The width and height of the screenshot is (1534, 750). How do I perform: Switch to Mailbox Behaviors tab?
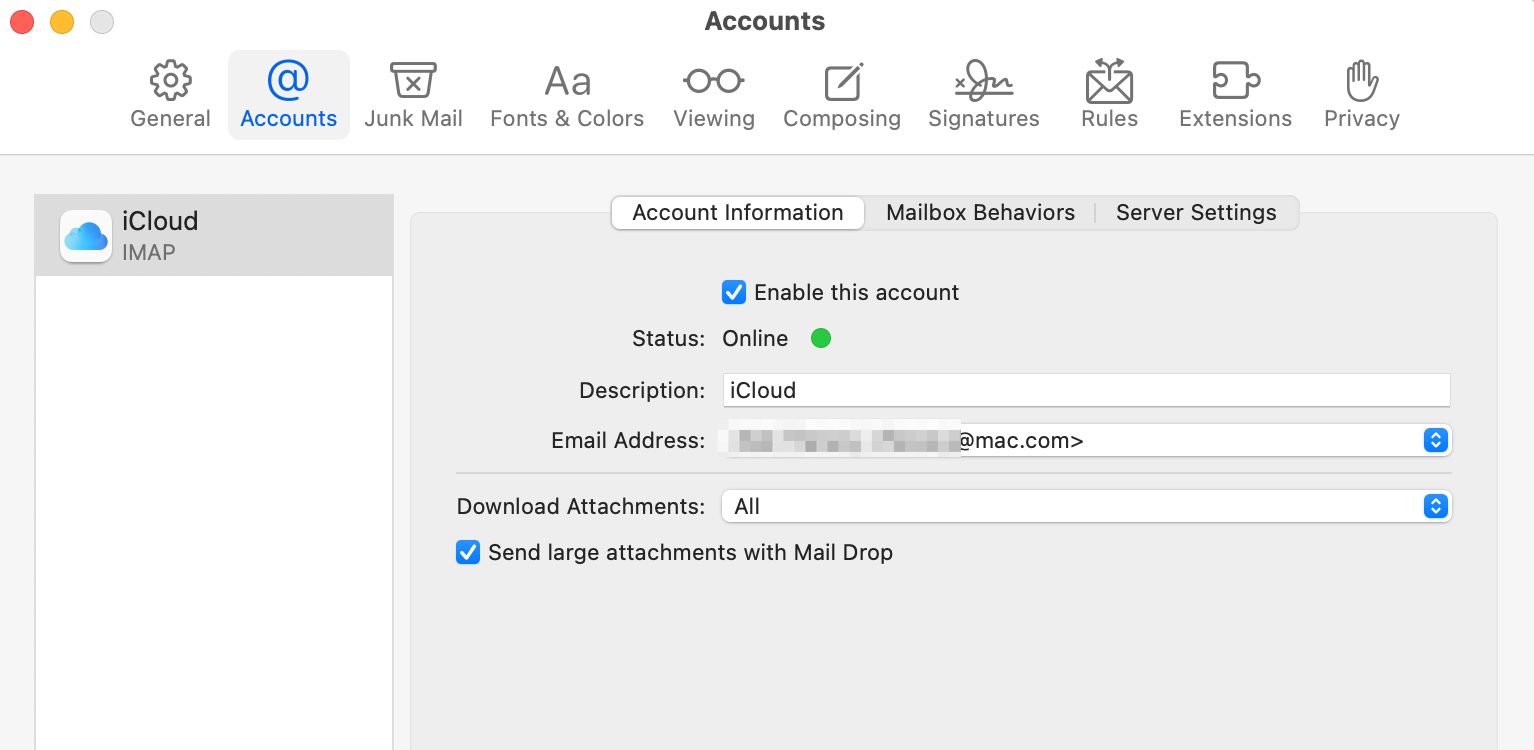[x=980, y=213]
